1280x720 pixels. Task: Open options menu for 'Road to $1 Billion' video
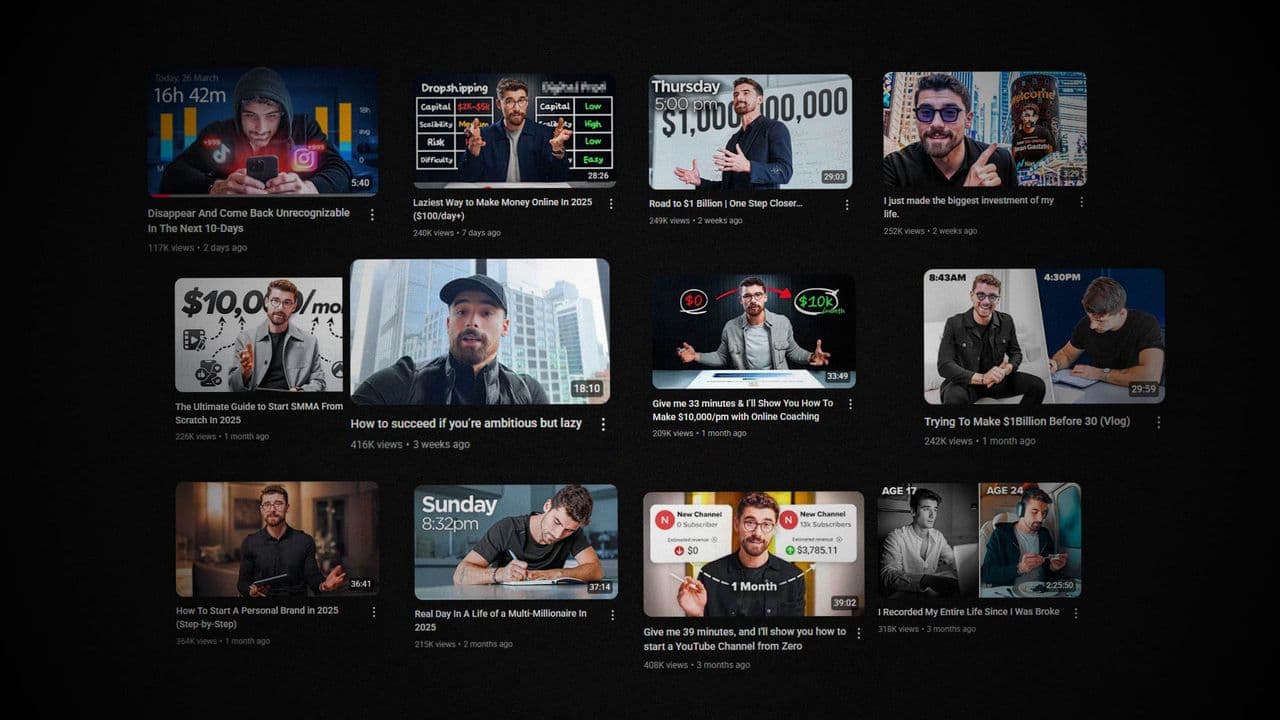(x=849, y=204)
